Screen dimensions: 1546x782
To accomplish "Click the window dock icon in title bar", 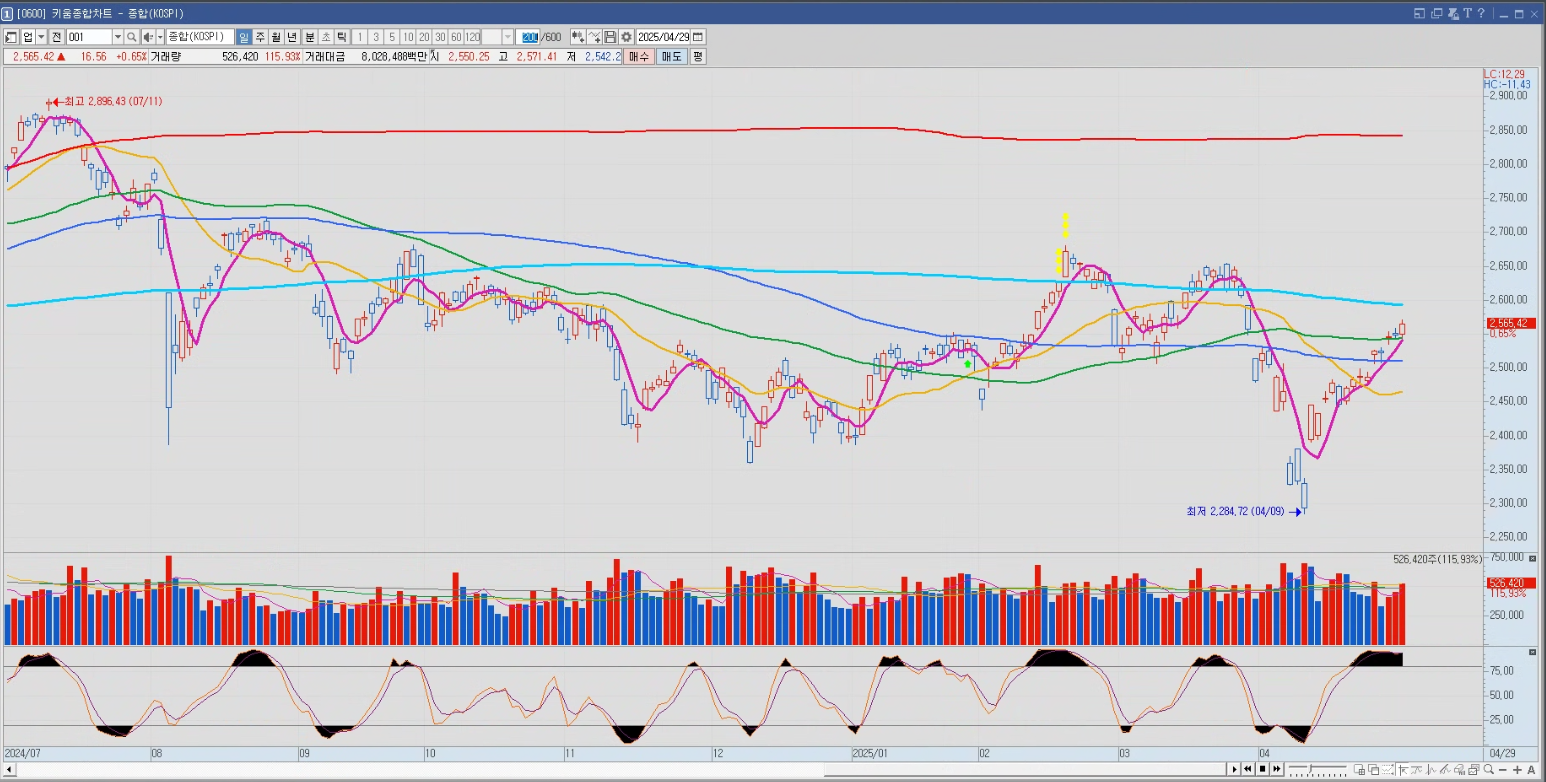I will click(x=1419, y=14).
